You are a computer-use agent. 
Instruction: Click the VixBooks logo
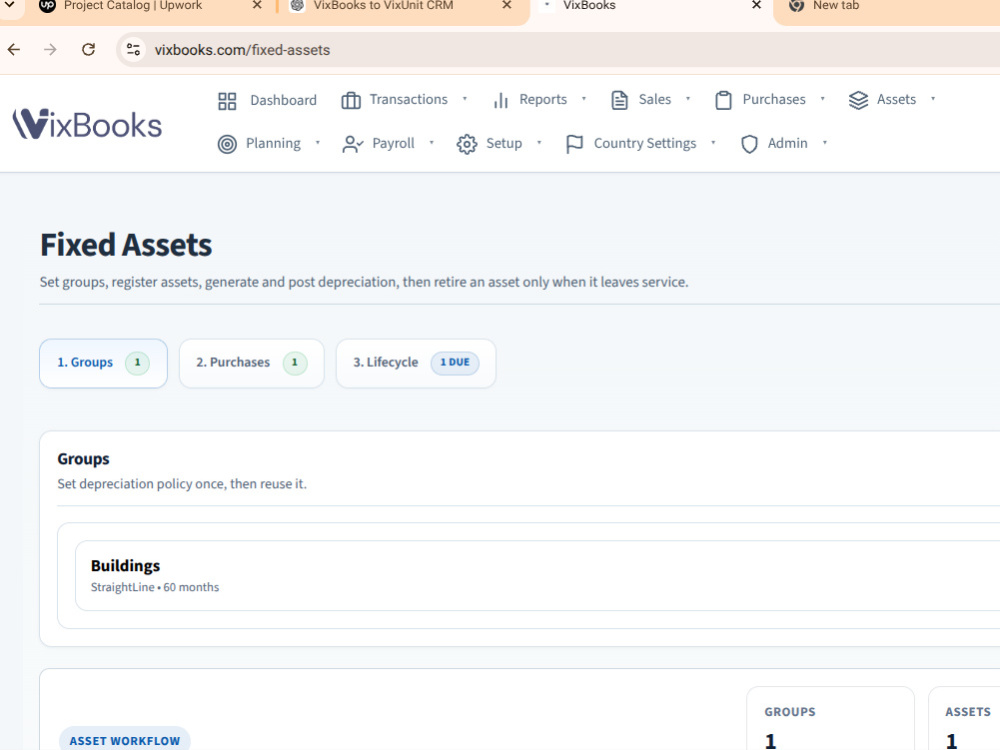point(87,124)
